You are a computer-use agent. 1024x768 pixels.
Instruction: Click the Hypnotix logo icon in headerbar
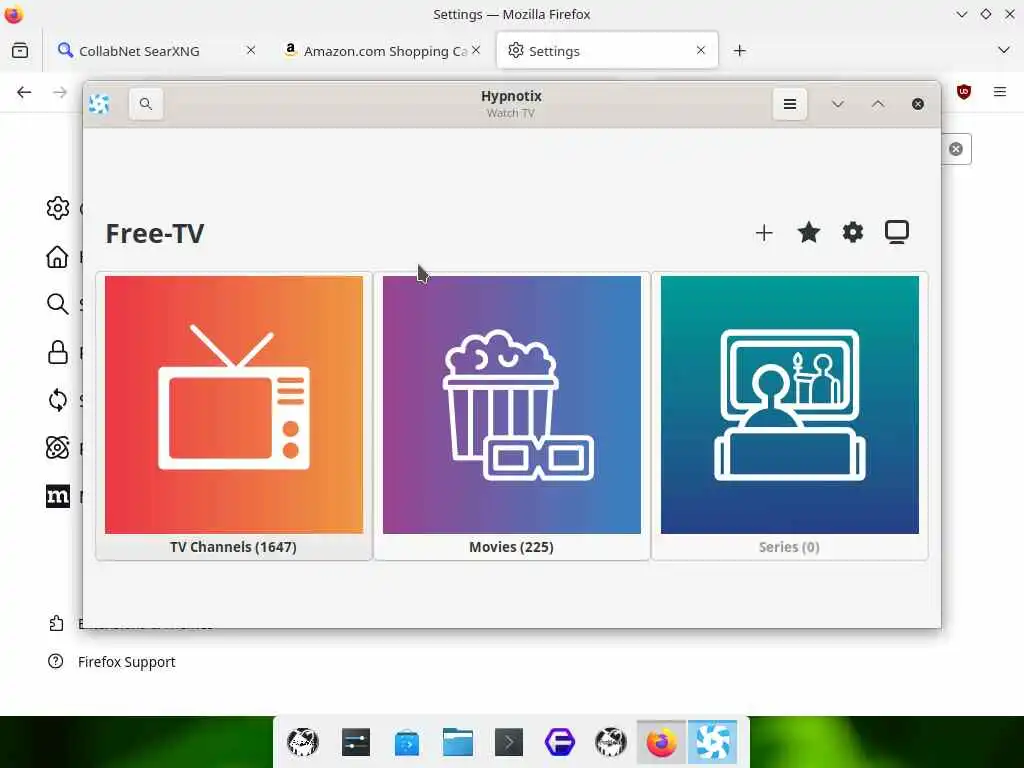pos(99,104)
